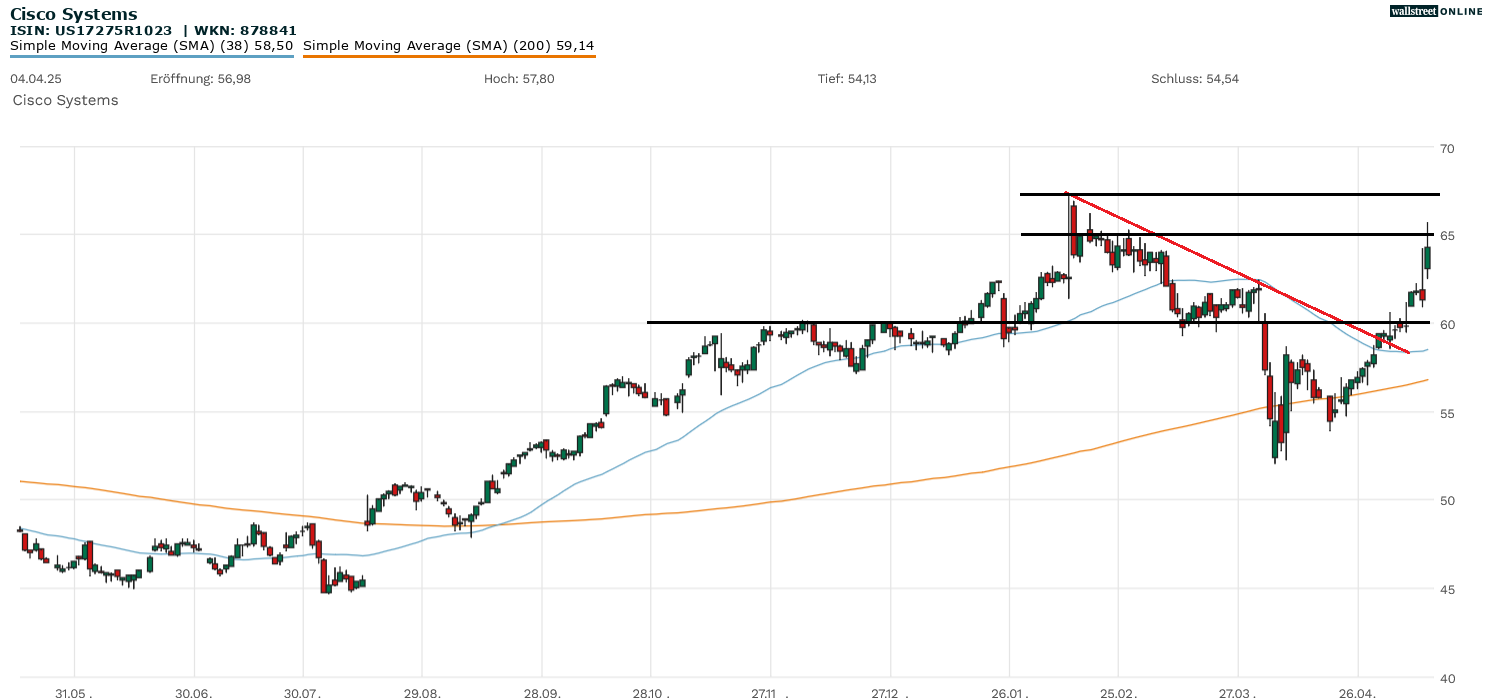Click the red descending trendline
This screenshot has width=1490, height=698.
[1238, 273]
